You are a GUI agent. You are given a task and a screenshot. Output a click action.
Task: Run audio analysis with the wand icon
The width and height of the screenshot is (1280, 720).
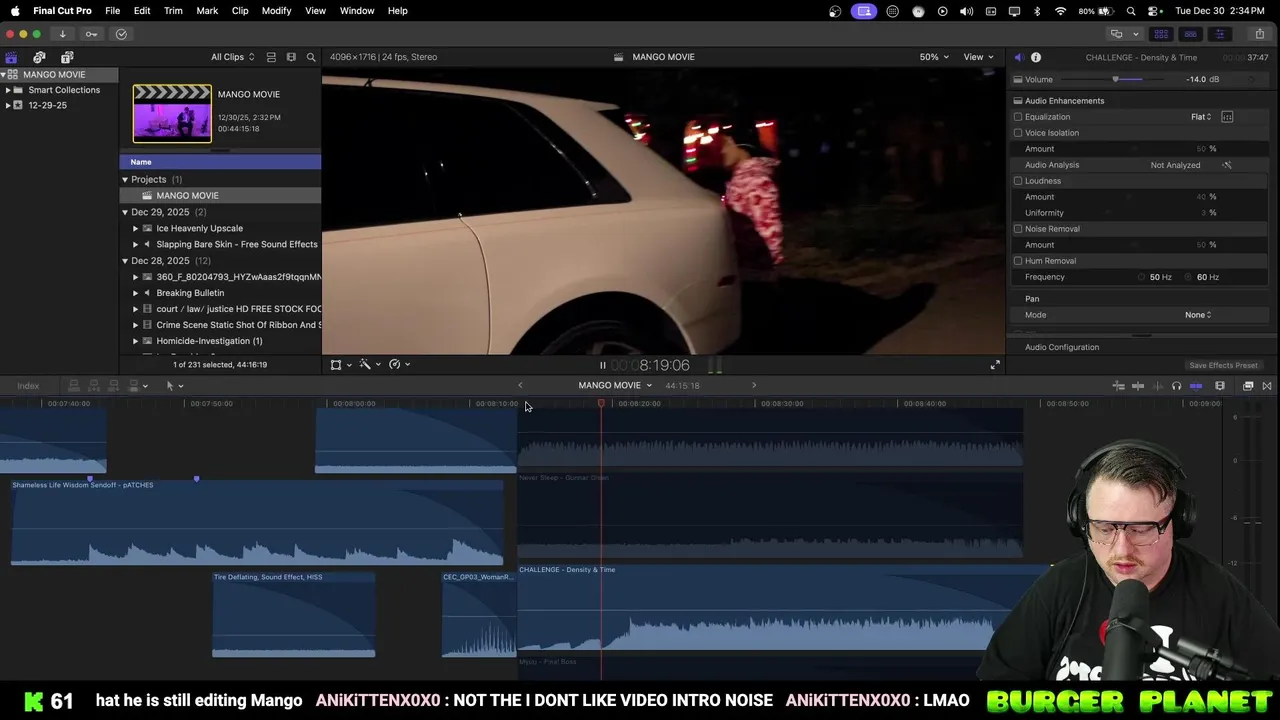point(1227,165)
